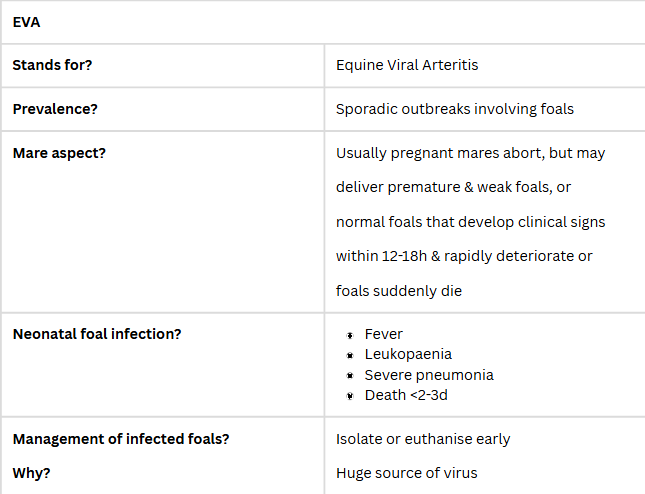The width and height of the screenshot is (645, 494).
Task: Click the bullet point beside Fever
Action: pyautogui.click(x=350, y=335)
